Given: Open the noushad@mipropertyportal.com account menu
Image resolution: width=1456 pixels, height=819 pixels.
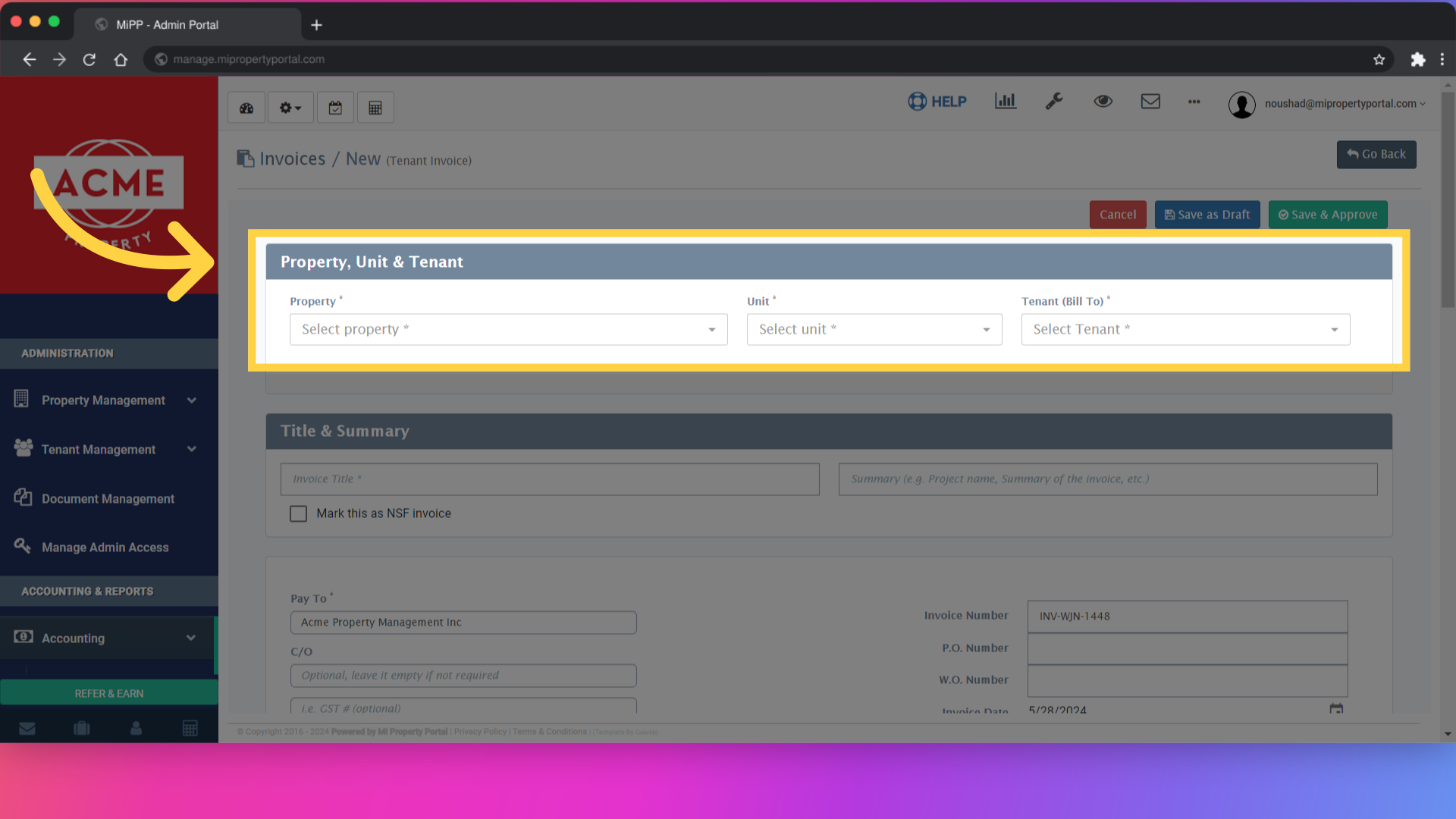Looking at the screenshot, I should click(1342, 103).
